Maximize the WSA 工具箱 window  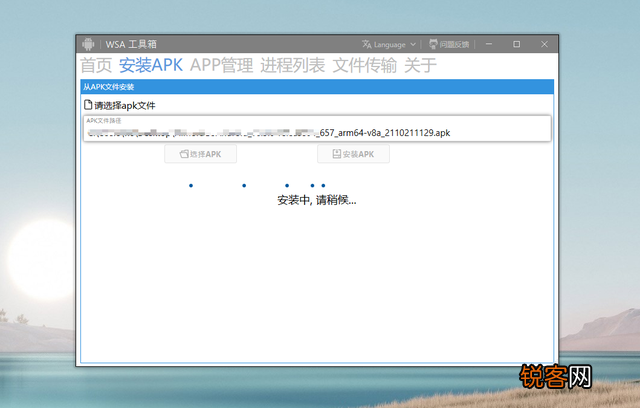516,44
